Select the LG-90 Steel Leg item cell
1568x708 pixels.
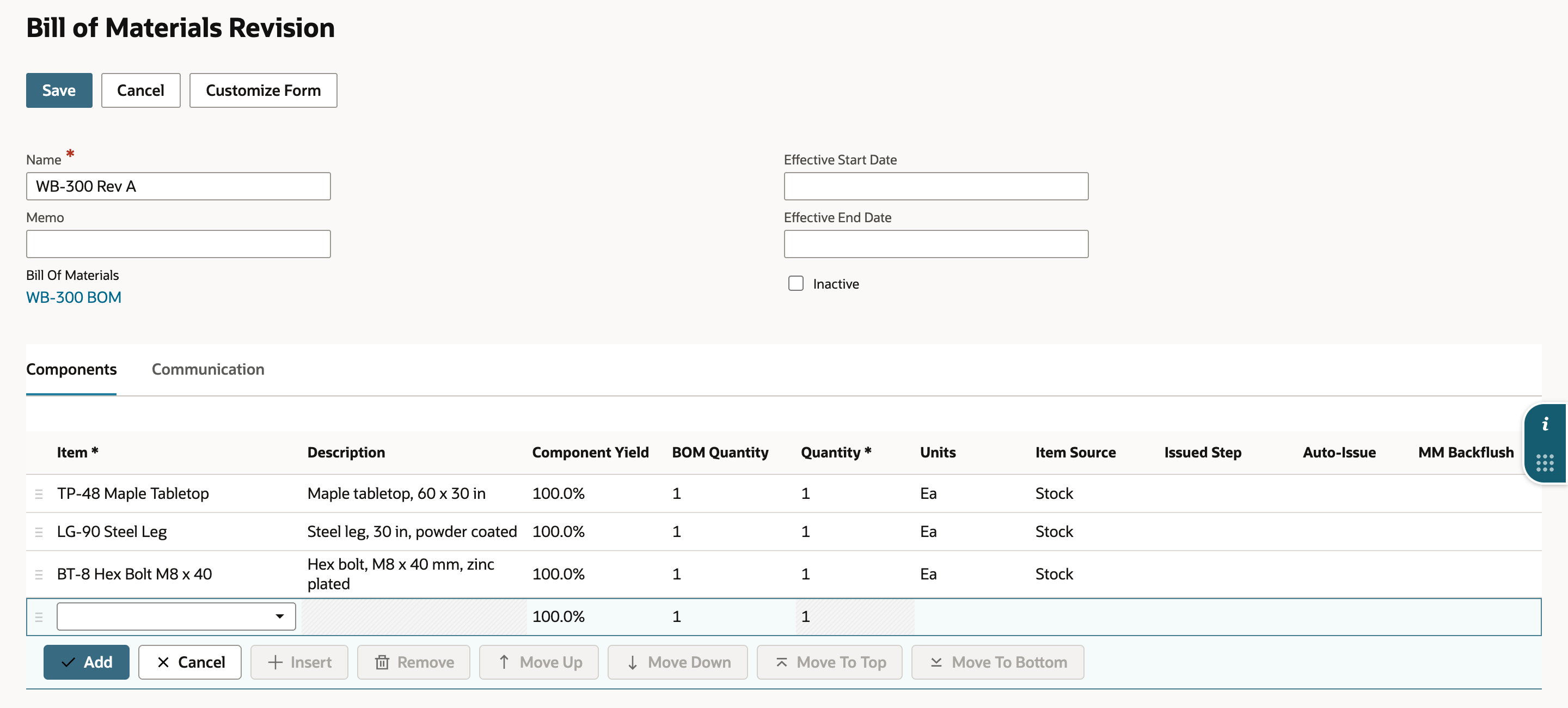pyautogui.click(x=112, y=532)
